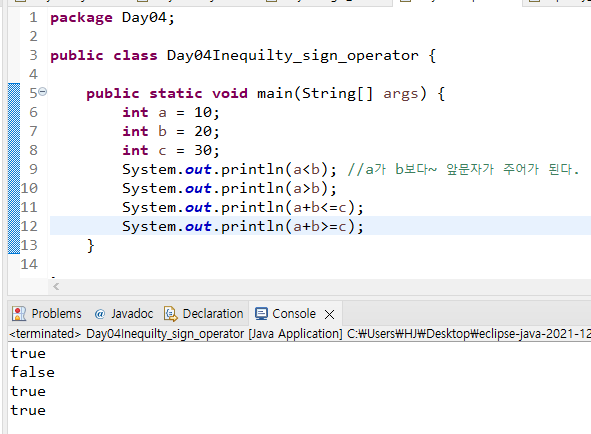Click the Javadoc @ icon

(x=100, y=314)
